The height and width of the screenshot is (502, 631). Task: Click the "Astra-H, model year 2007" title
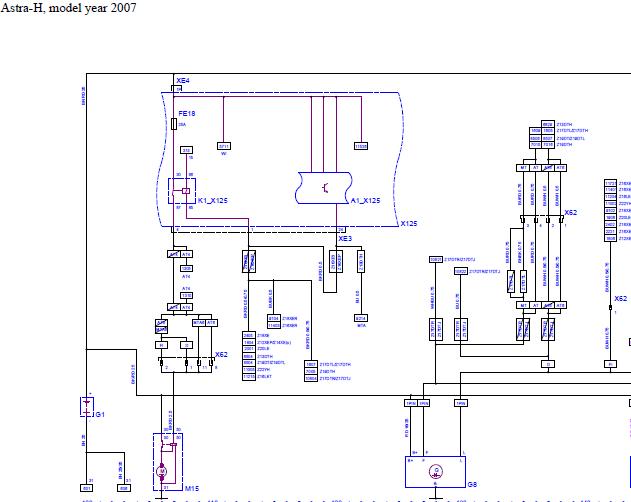(x=68, y=8)
